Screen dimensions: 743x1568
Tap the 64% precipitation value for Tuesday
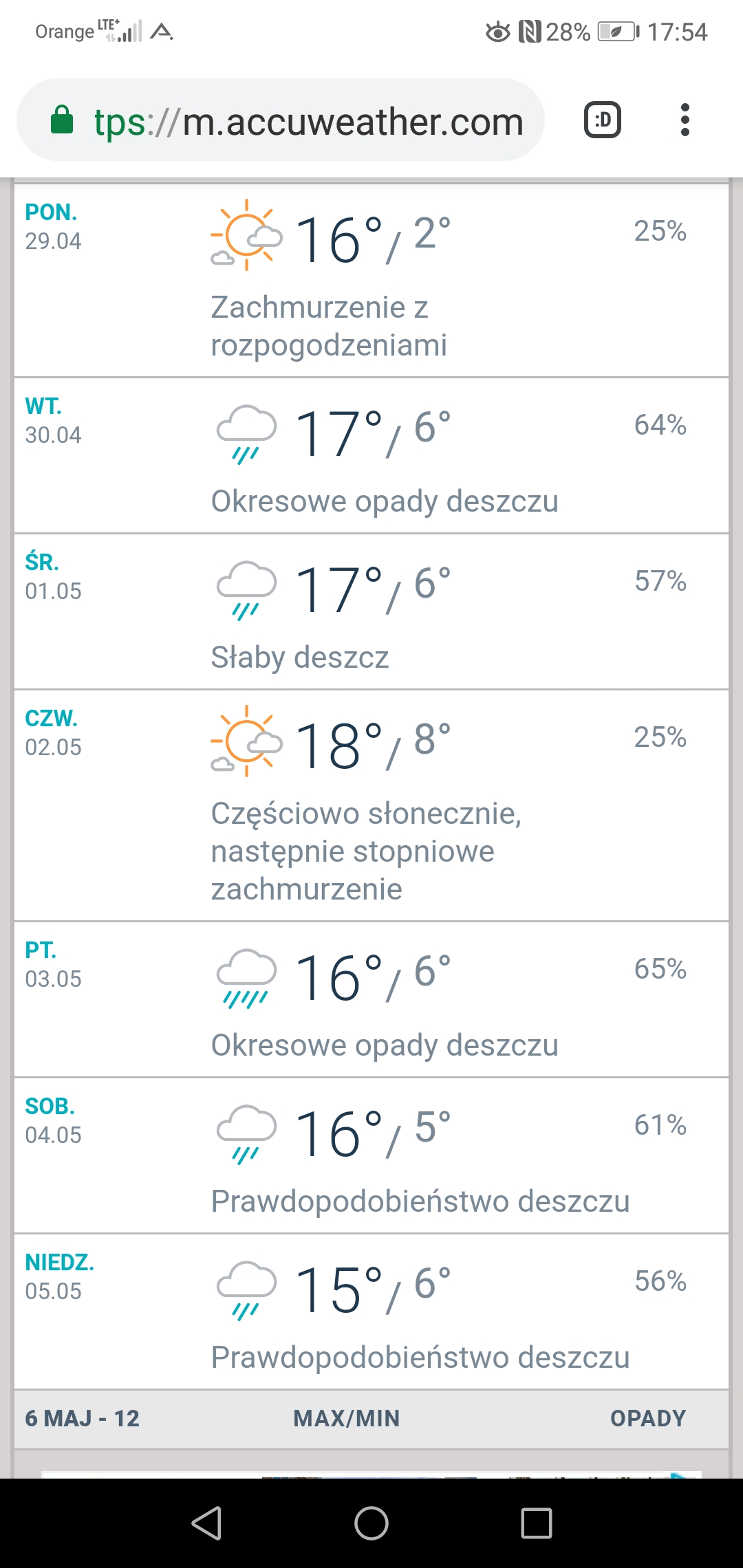660,425
